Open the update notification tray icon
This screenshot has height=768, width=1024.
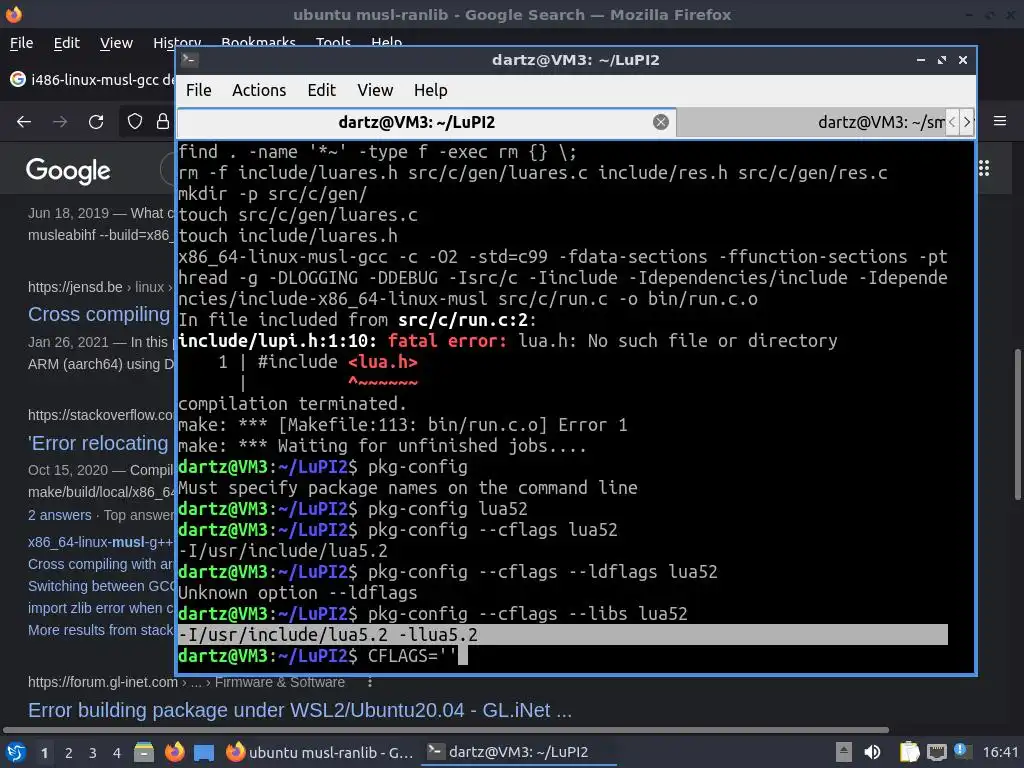coord(961,750)
